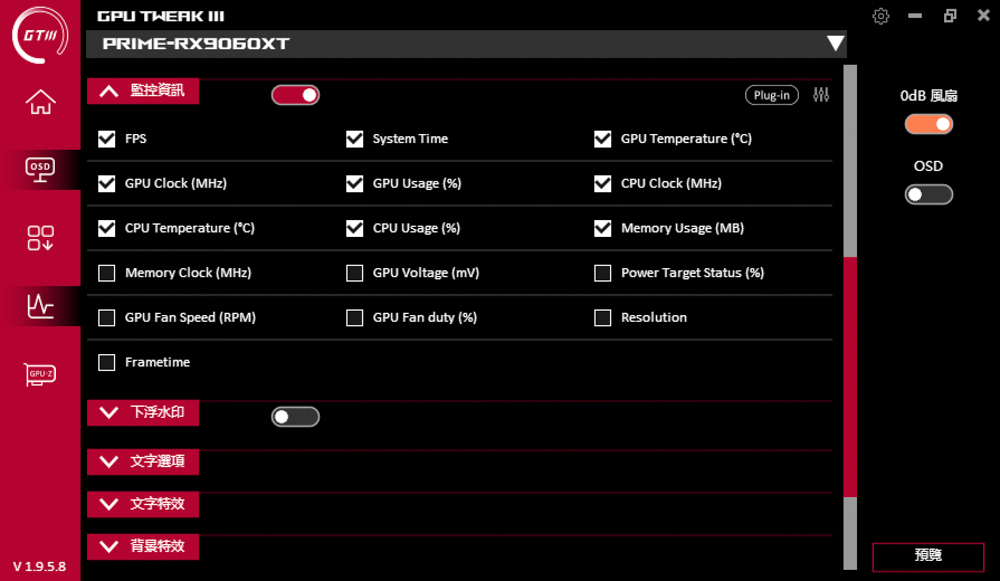Collapse the 監控資訊 section
1000x581 pixels.
click(143, 91)
